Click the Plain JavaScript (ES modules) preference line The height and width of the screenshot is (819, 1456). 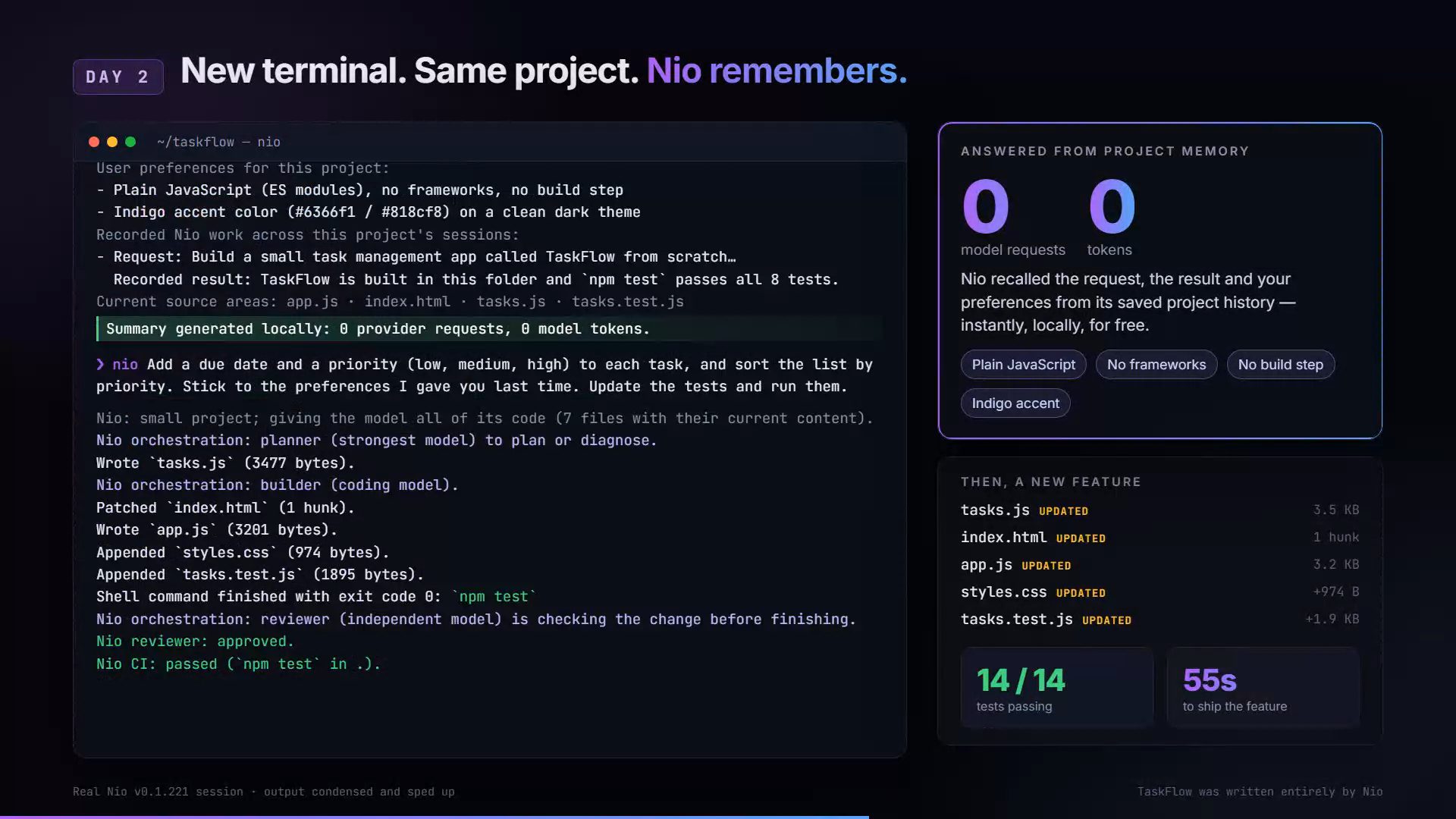pos(360,190)
